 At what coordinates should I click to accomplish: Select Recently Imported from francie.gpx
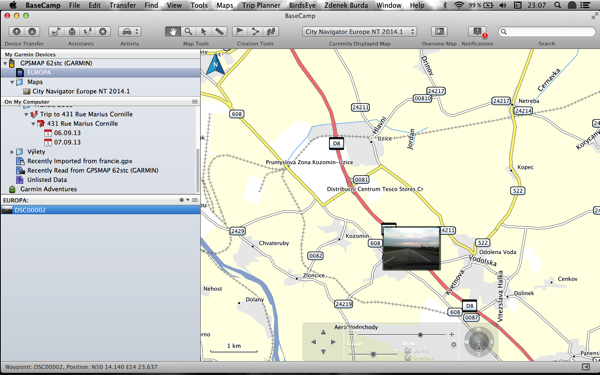click(x=80, y=161)
